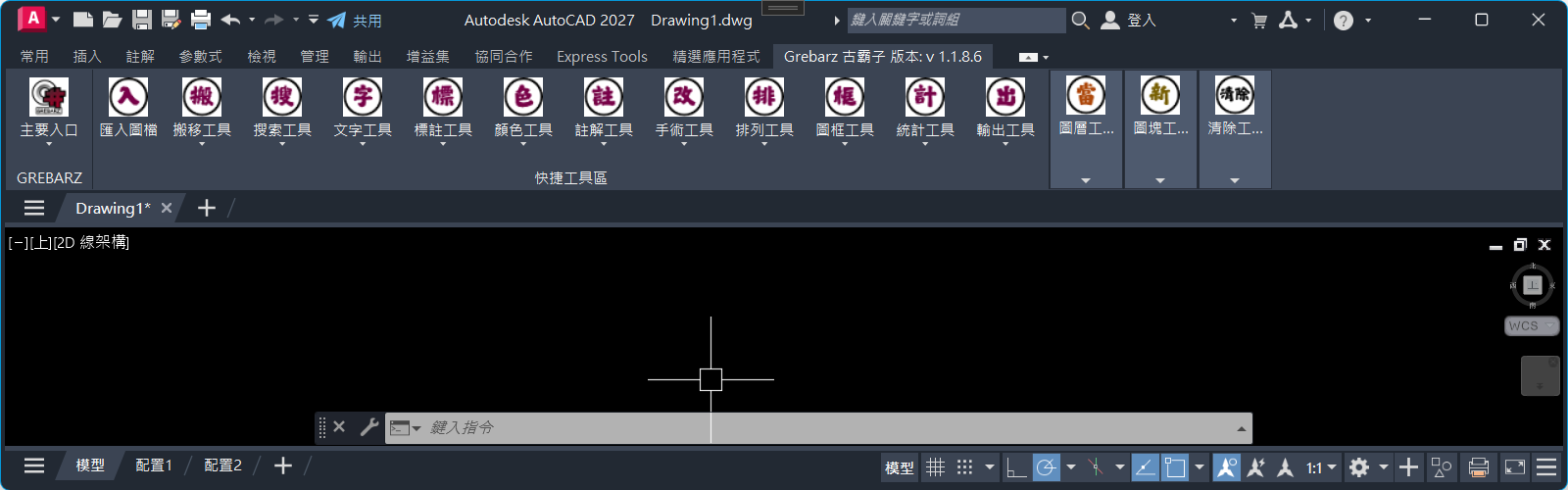
Task: Click the plot printer icon in title bar
Action: pos(201,20)
